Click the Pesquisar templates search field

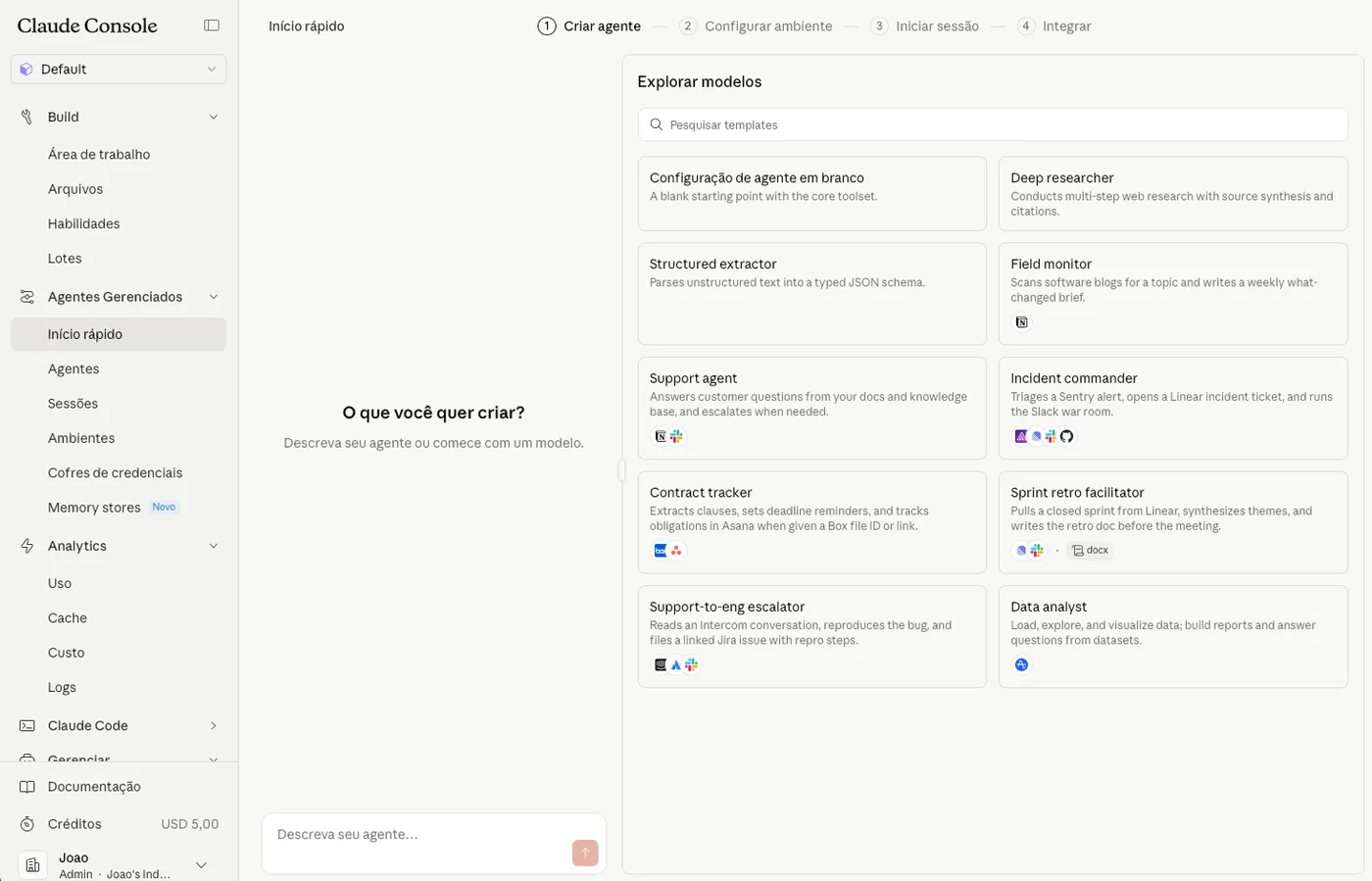(x=993, y=124)
